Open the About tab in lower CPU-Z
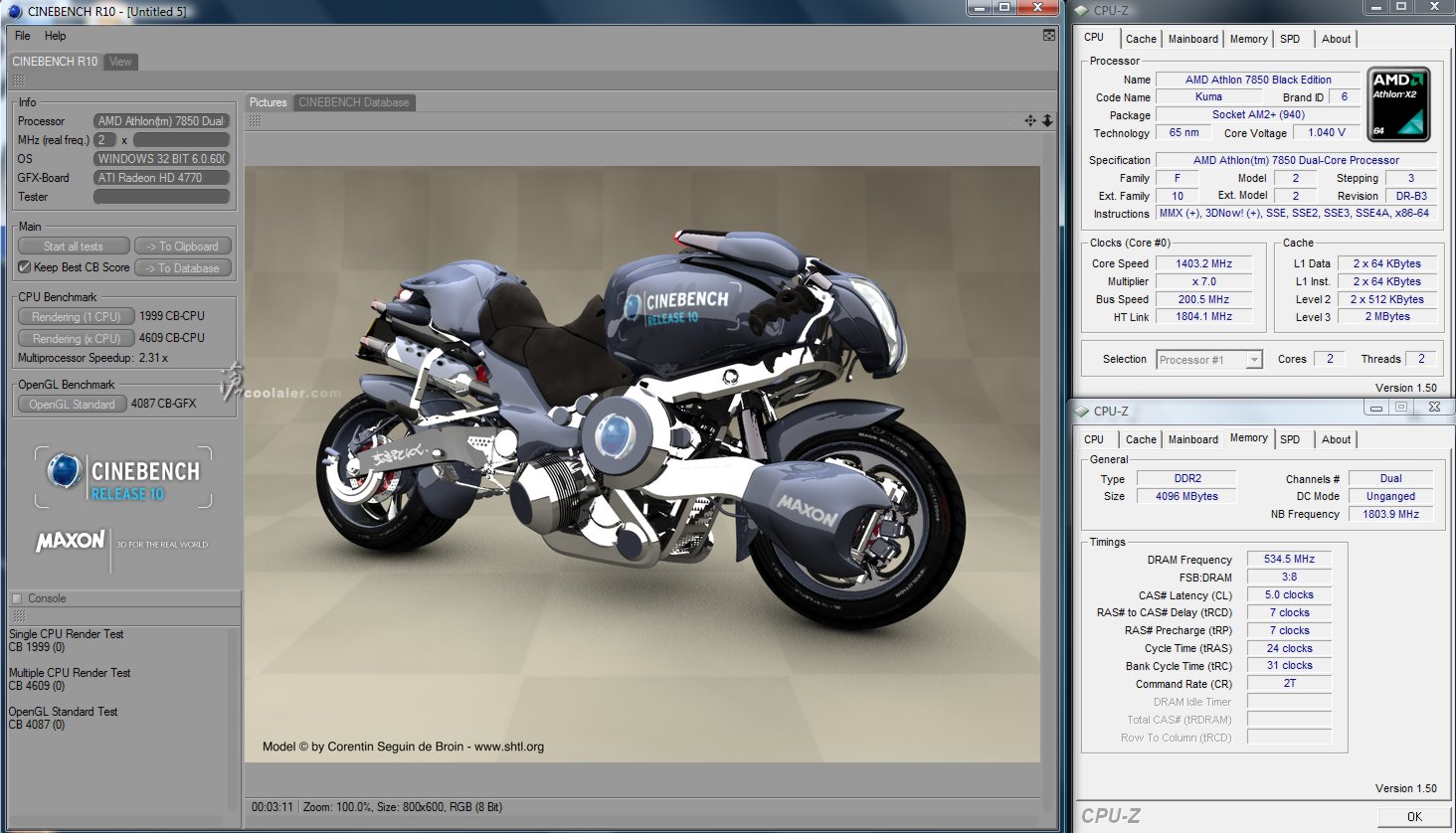This screenshot has width=1456, height=833. 1336,439
